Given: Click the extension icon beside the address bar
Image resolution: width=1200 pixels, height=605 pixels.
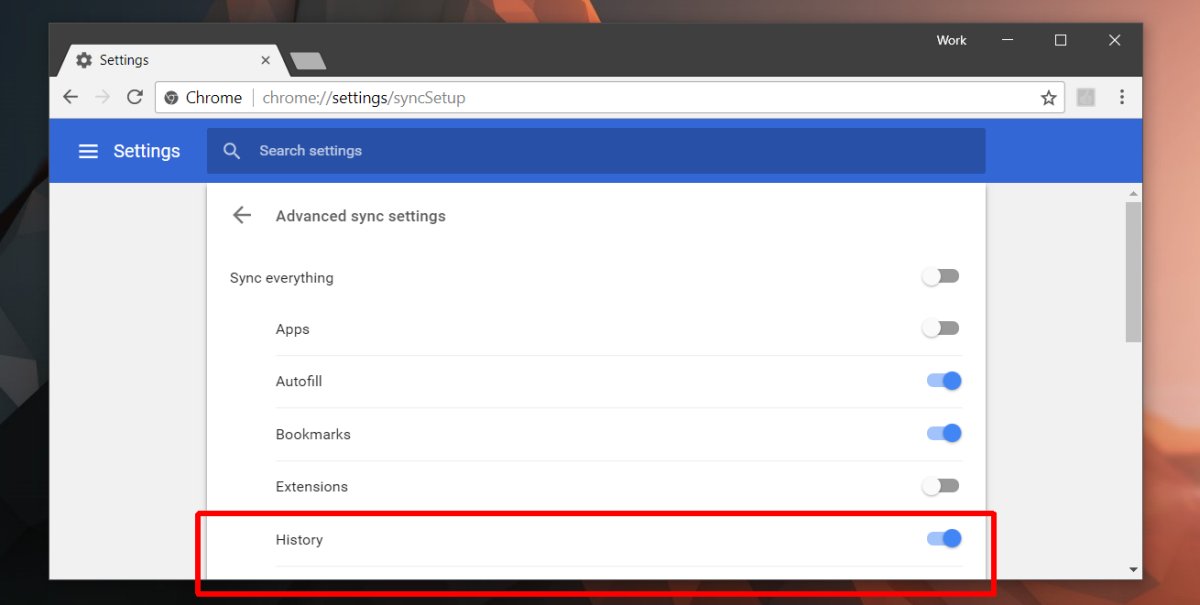Looking at the screenshot, I should click(1085, 97).
